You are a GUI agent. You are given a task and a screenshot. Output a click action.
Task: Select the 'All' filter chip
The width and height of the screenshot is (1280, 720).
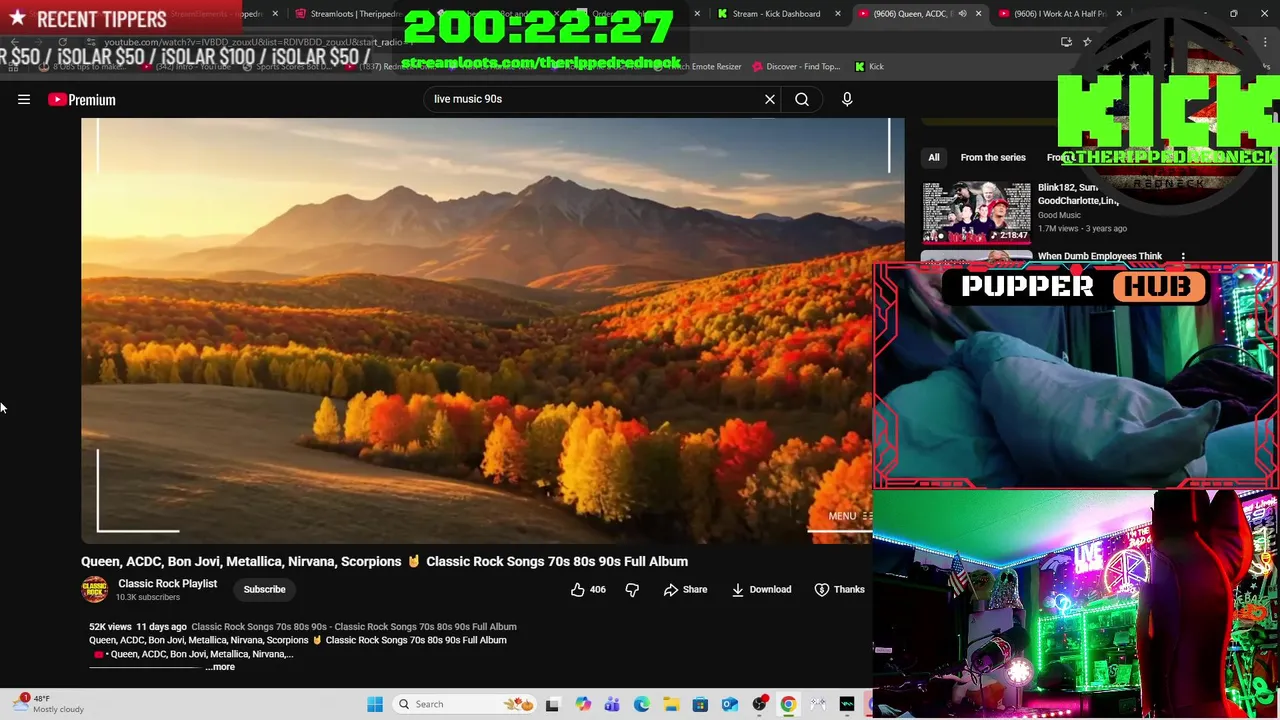coord(933,157)
